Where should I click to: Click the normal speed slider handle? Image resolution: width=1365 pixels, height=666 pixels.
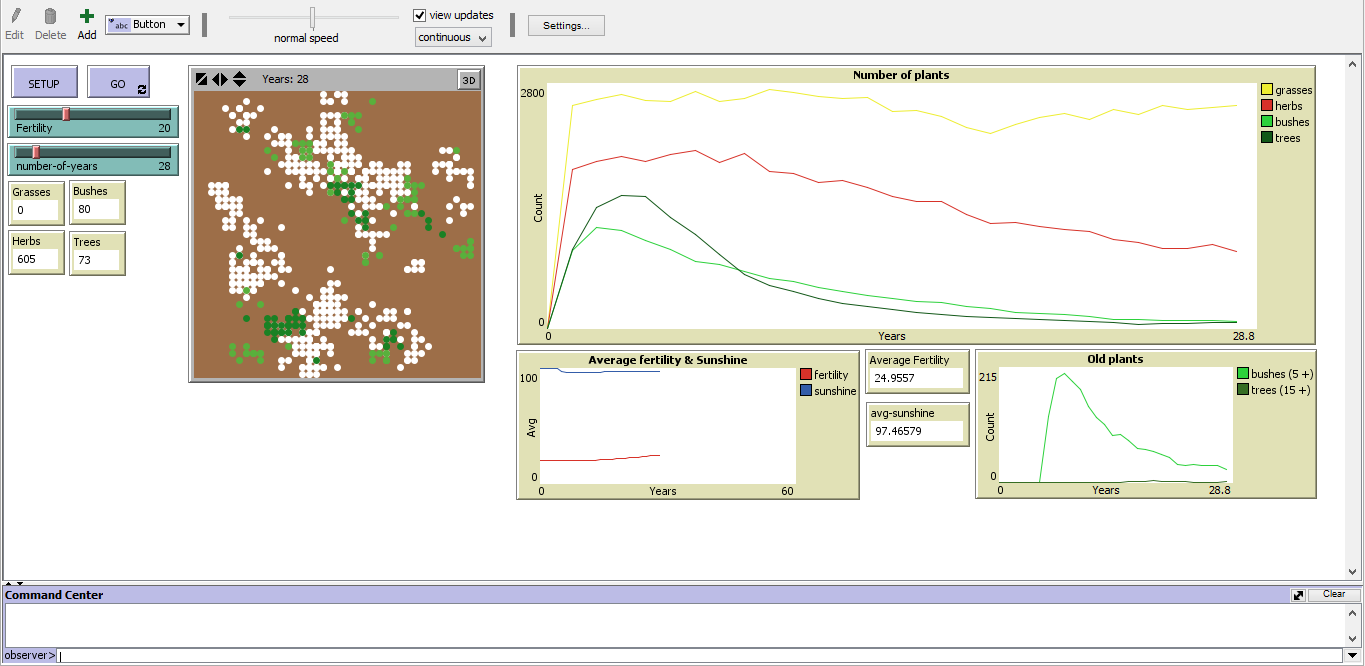tap(312, 17)
